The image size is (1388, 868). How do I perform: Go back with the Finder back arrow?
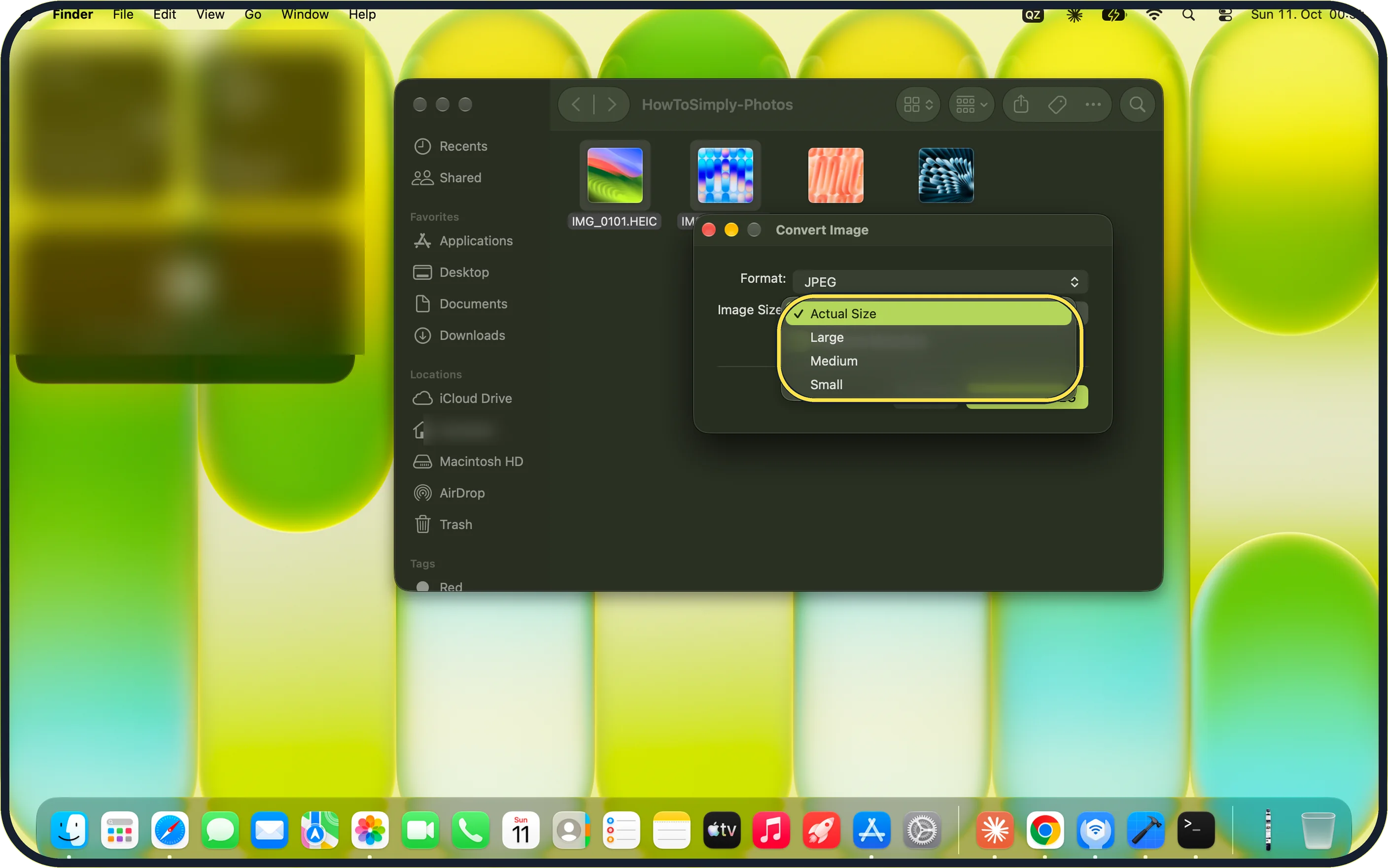[576, 104]
